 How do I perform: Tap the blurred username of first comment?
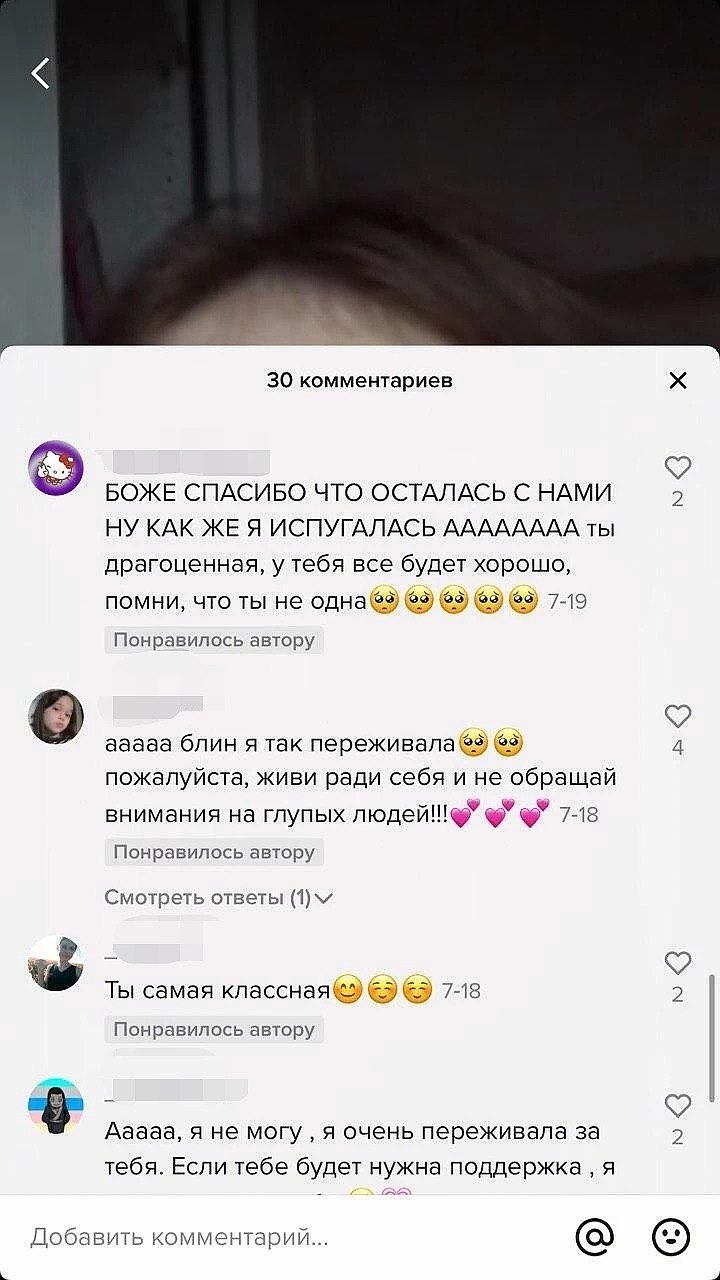(188, 461)
